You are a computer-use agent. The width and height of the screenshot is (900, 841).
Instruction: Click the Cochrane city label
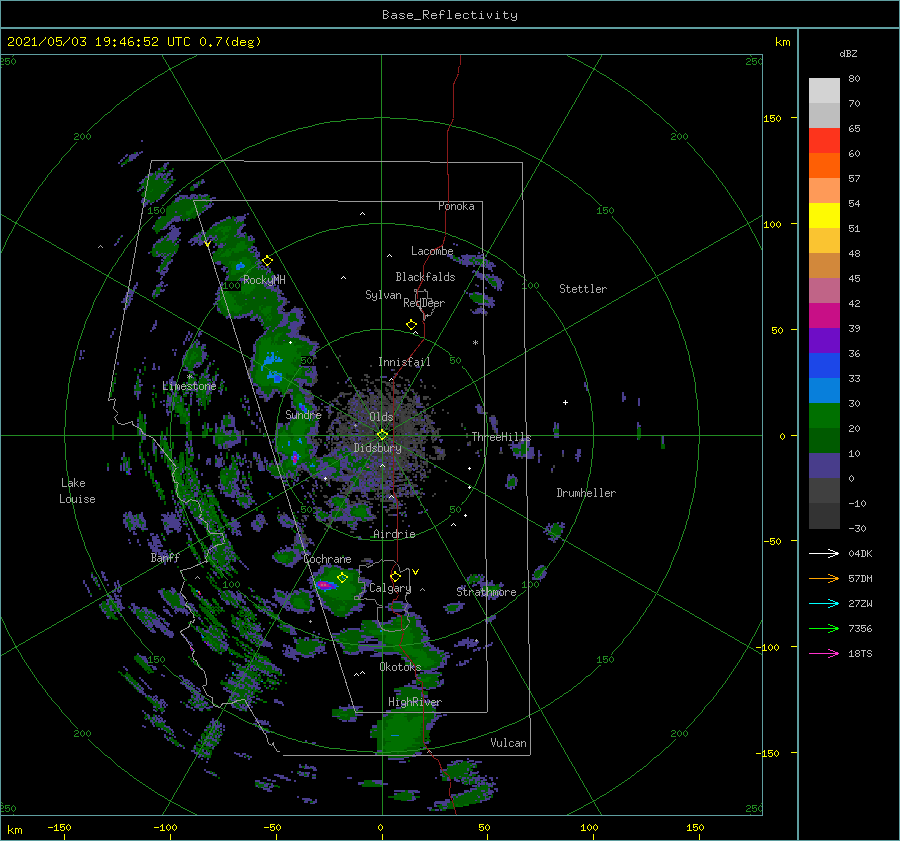(327, 559)
